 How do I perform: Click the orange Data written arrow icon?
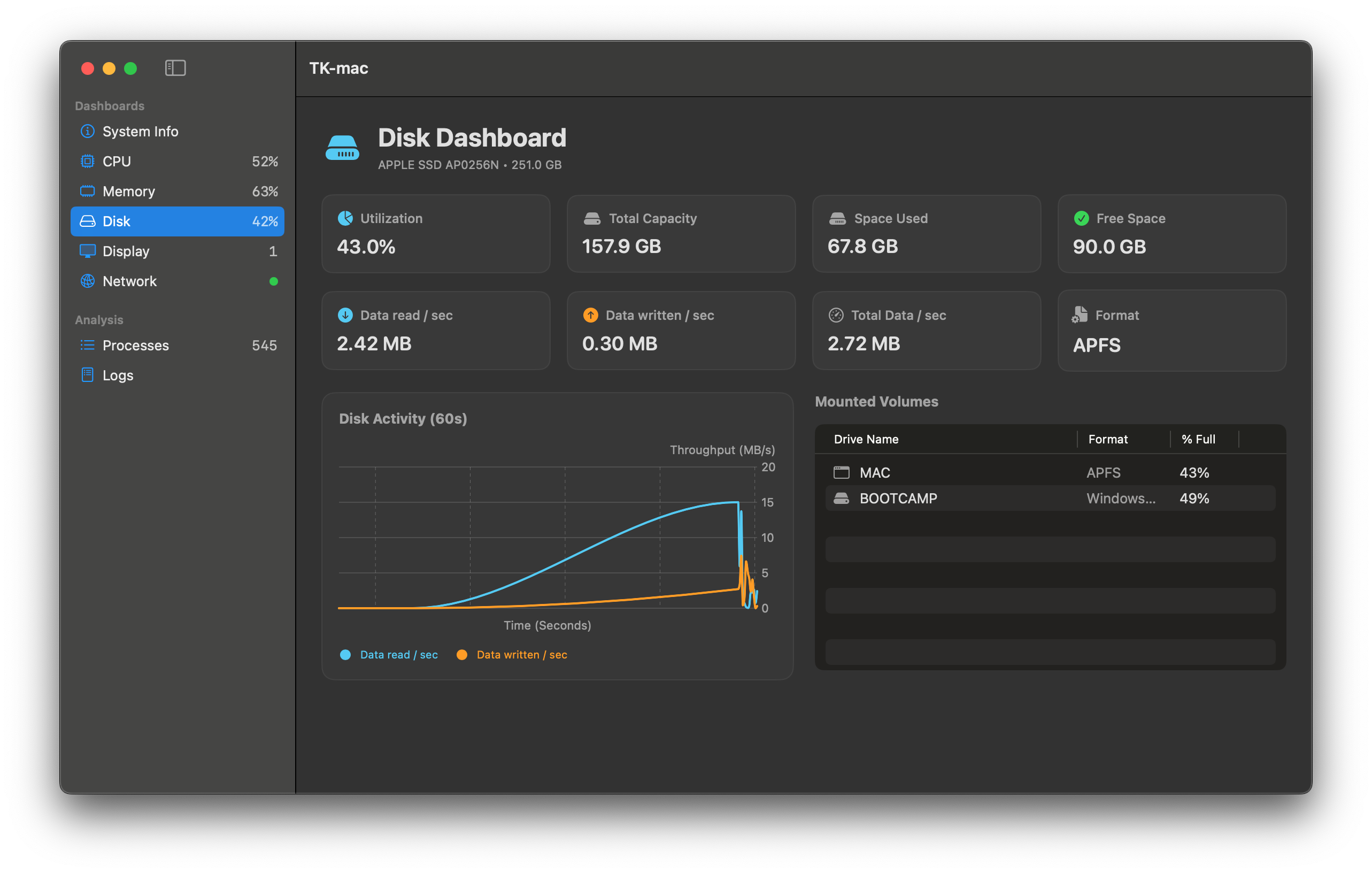591,315
